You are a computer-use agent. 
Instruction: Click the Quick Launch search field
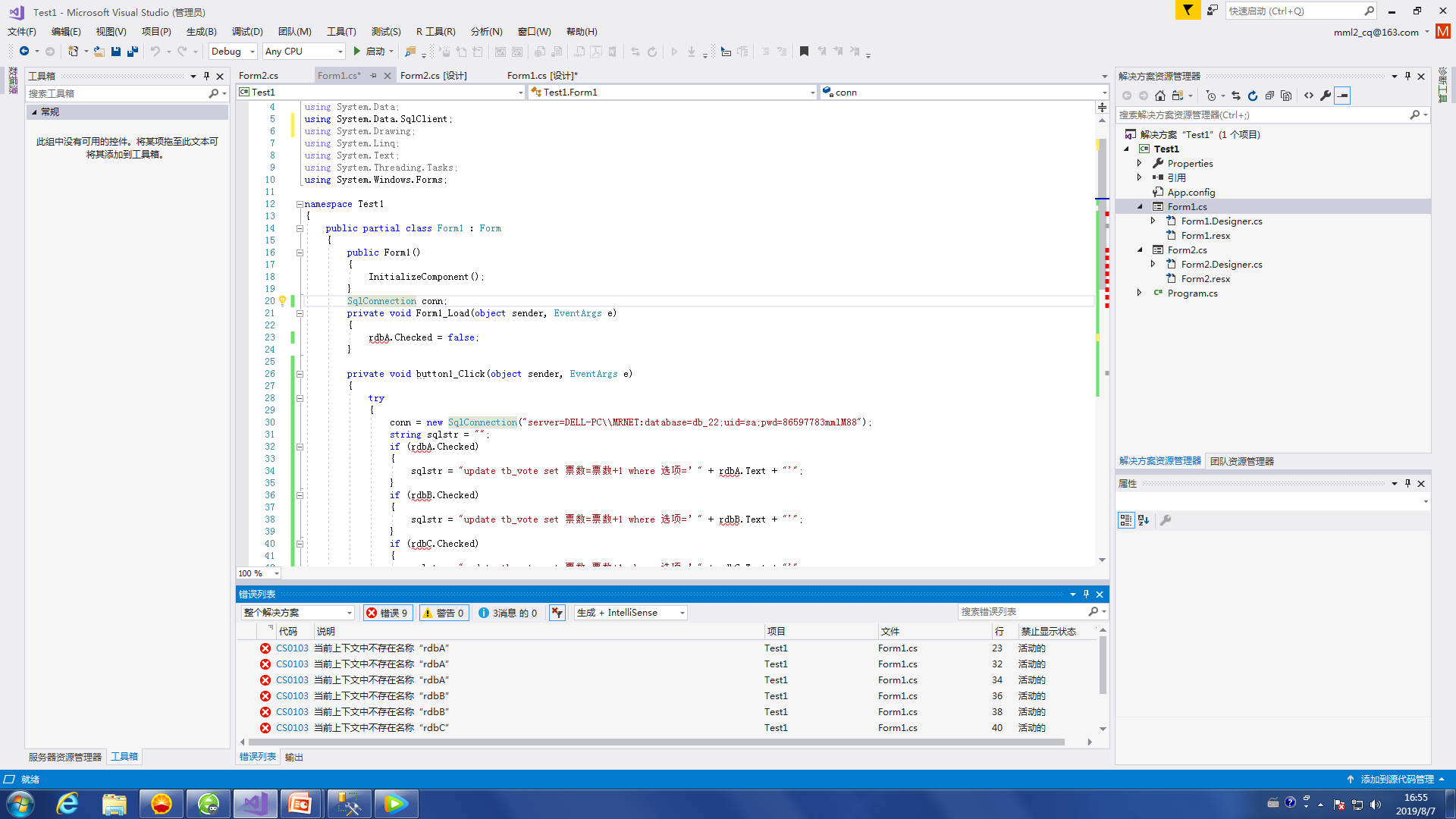1293,11
